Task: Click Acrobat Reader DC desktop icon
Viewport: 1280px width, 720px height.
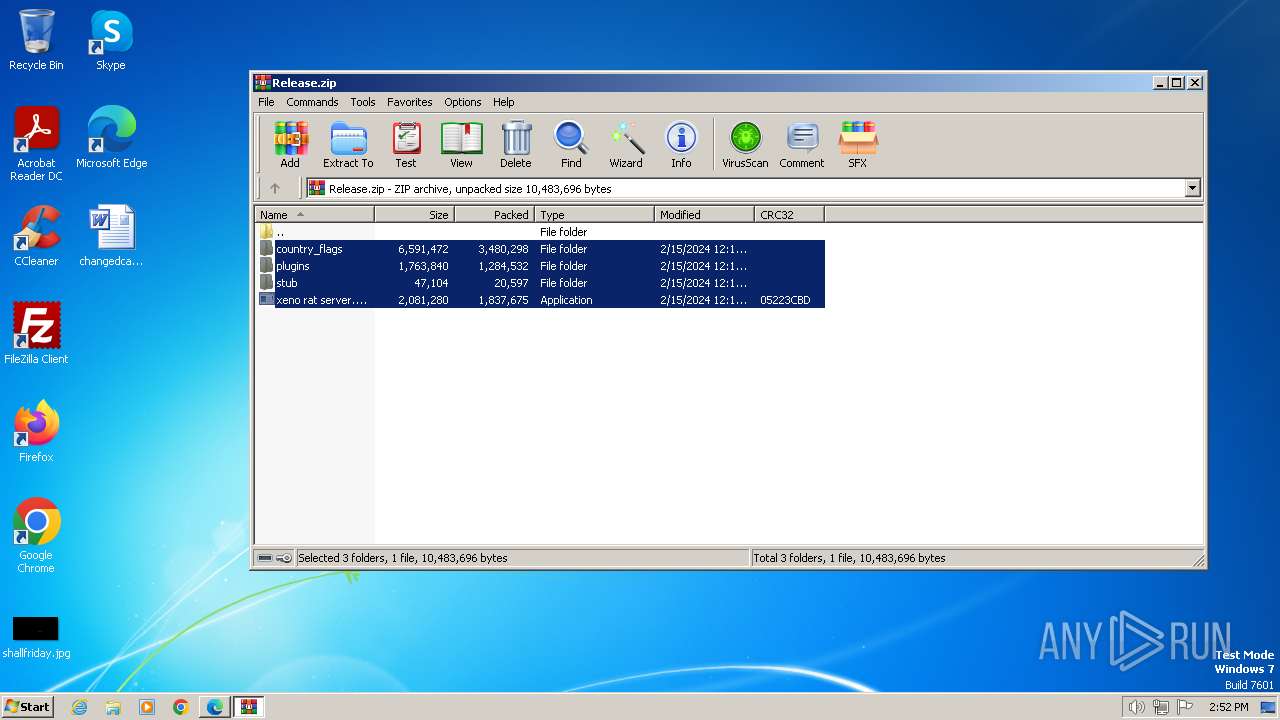Action: click(36, 144)
